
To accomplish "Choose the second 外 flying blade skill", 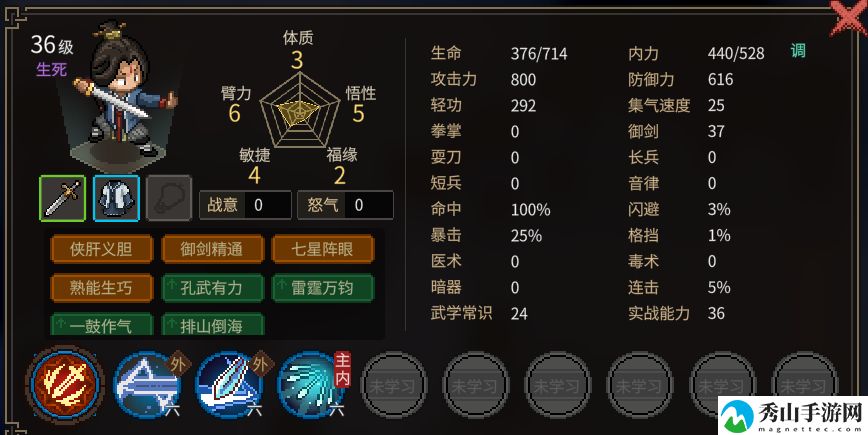I will coord(230,385).
